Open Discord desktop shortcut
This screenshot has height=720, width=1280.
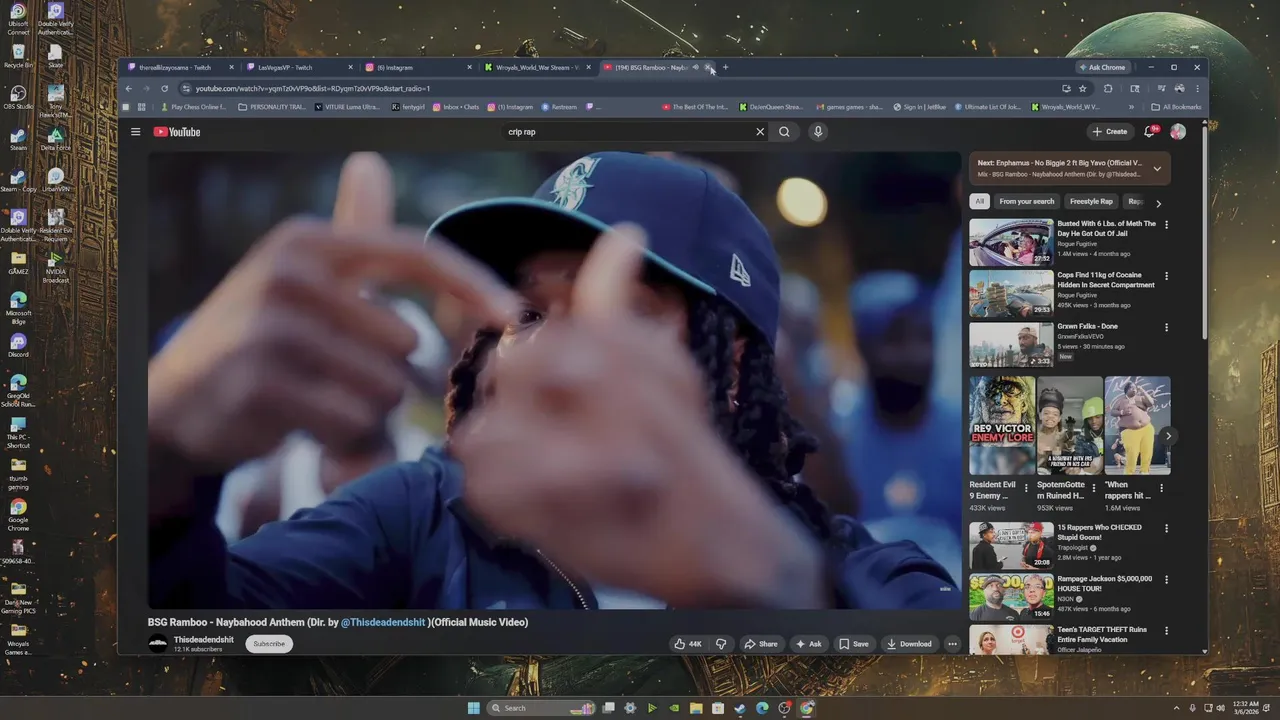point(18,346)
